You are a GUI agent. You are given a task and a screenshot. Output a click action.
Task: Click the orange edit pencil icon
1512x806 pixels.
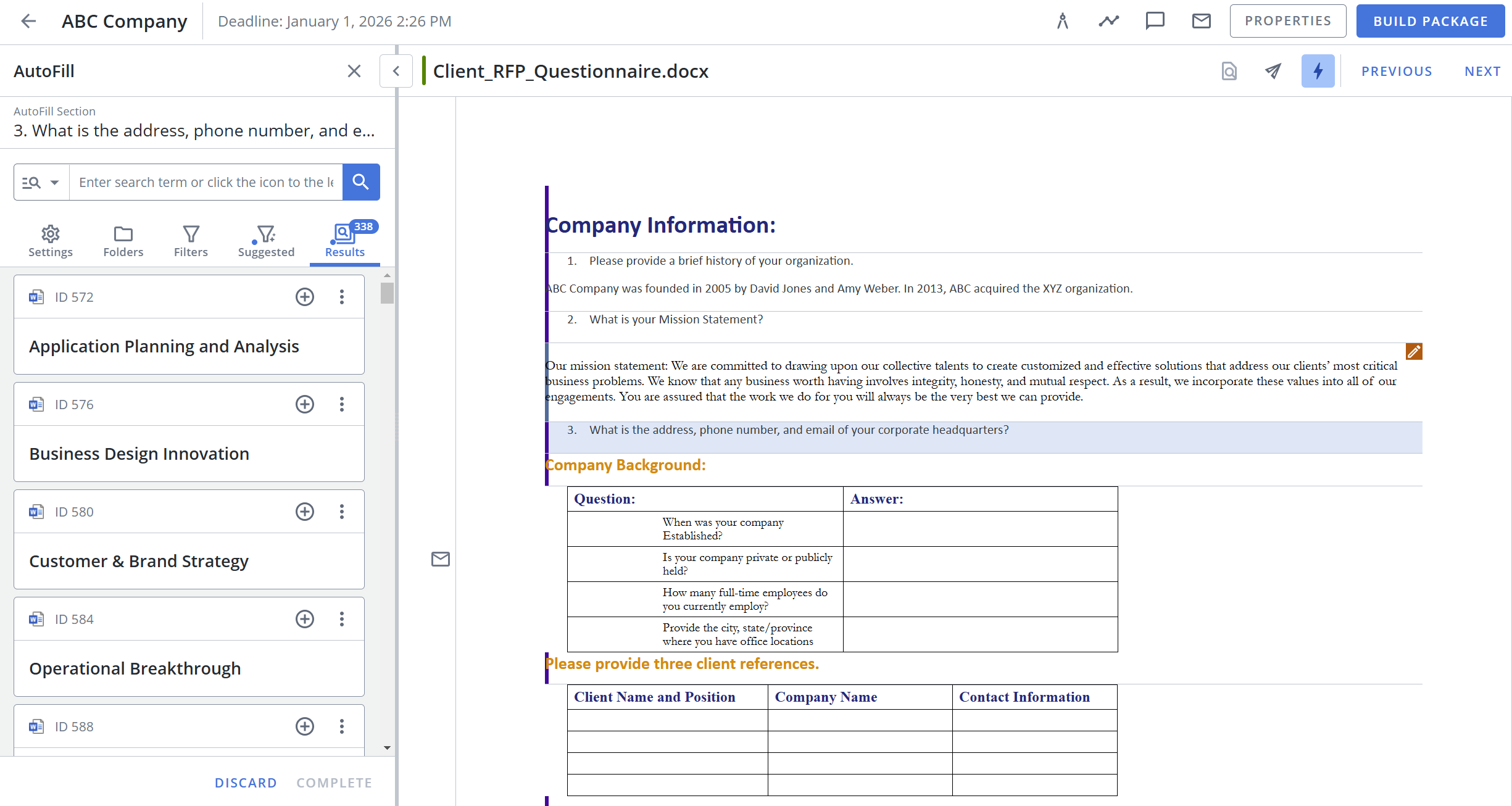pos(1414,352)
